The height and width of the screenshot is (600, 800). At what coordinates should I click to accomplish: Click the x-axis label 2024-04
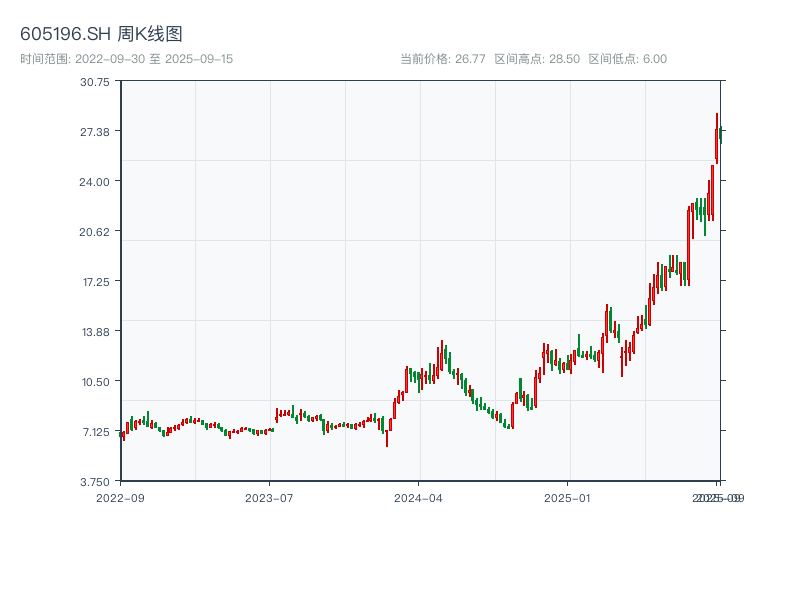pos(418,498)
